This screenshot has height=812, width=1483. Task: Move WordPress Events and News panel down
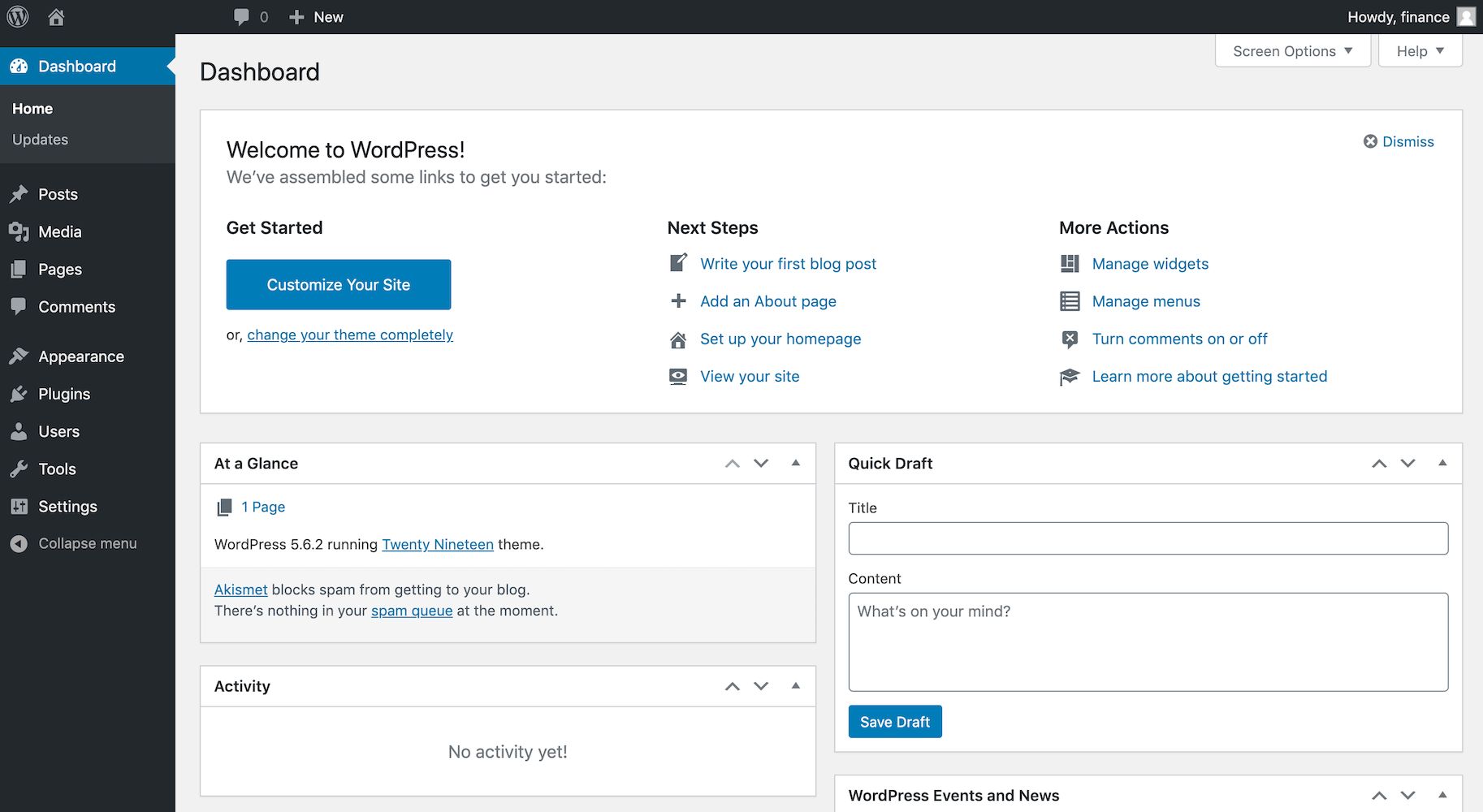(x=1408, y=796)
